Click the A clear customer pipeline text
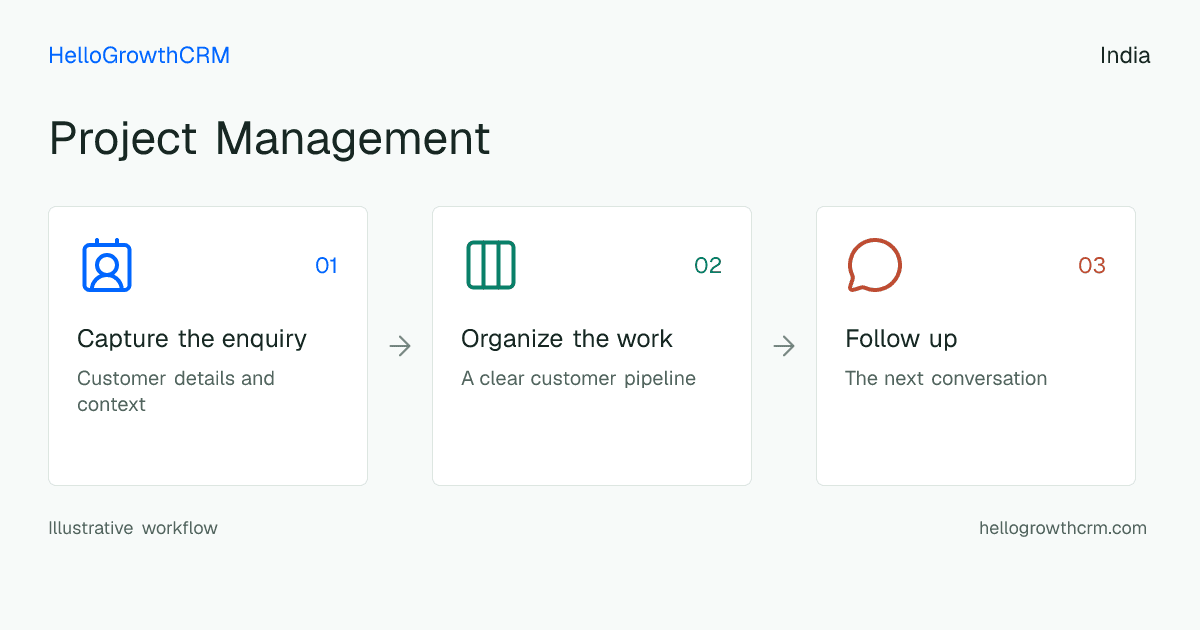 578,379
